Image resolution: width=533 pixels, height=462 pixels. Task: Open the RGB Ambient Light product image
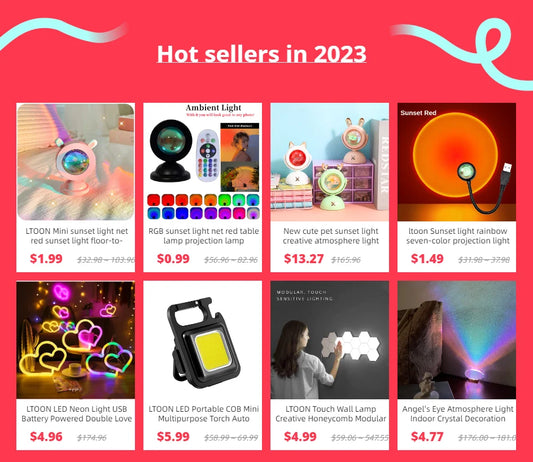tap(203, 162)
